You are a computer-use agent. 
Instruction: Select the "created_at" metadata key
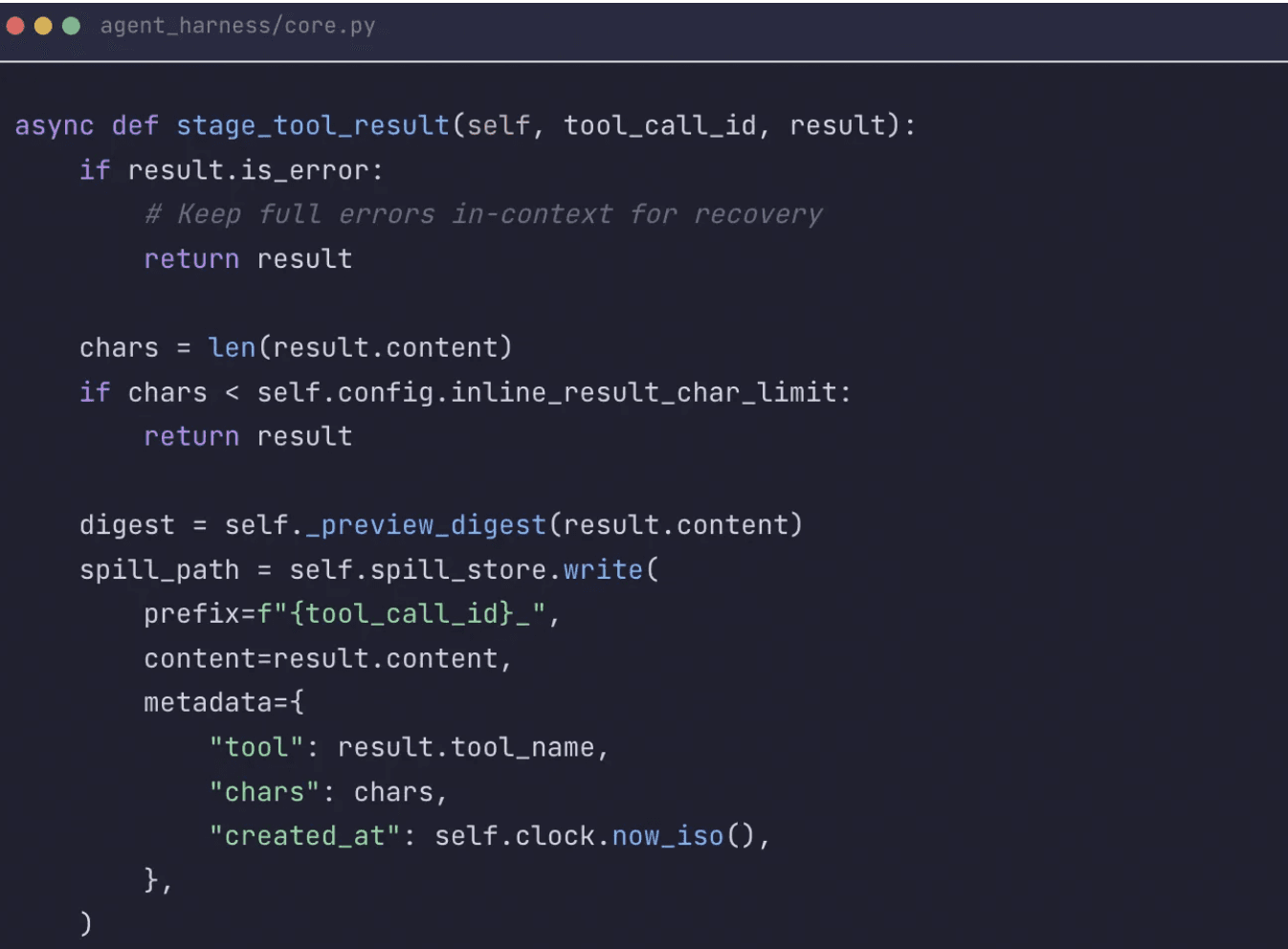(x=306, y=835)
